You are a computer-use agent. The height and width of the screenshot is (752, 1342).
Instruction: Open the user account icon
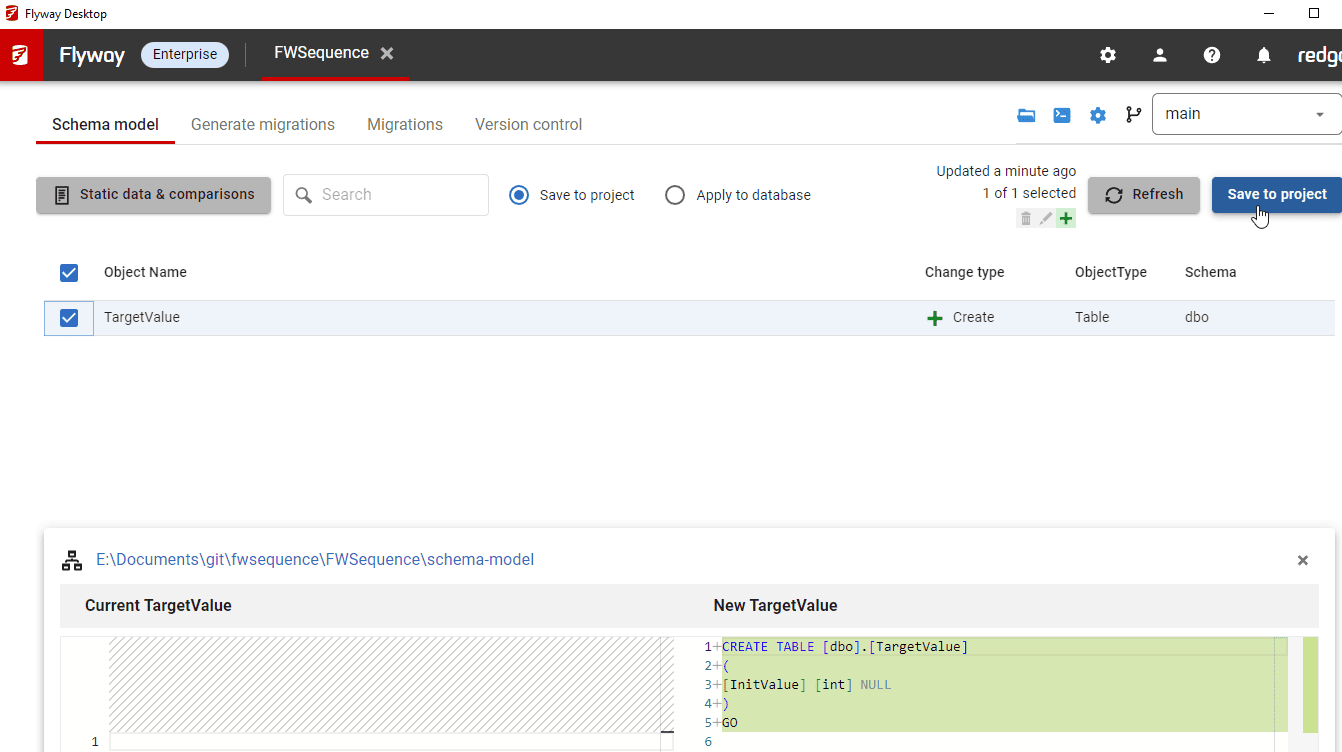tap(1160, 55)
